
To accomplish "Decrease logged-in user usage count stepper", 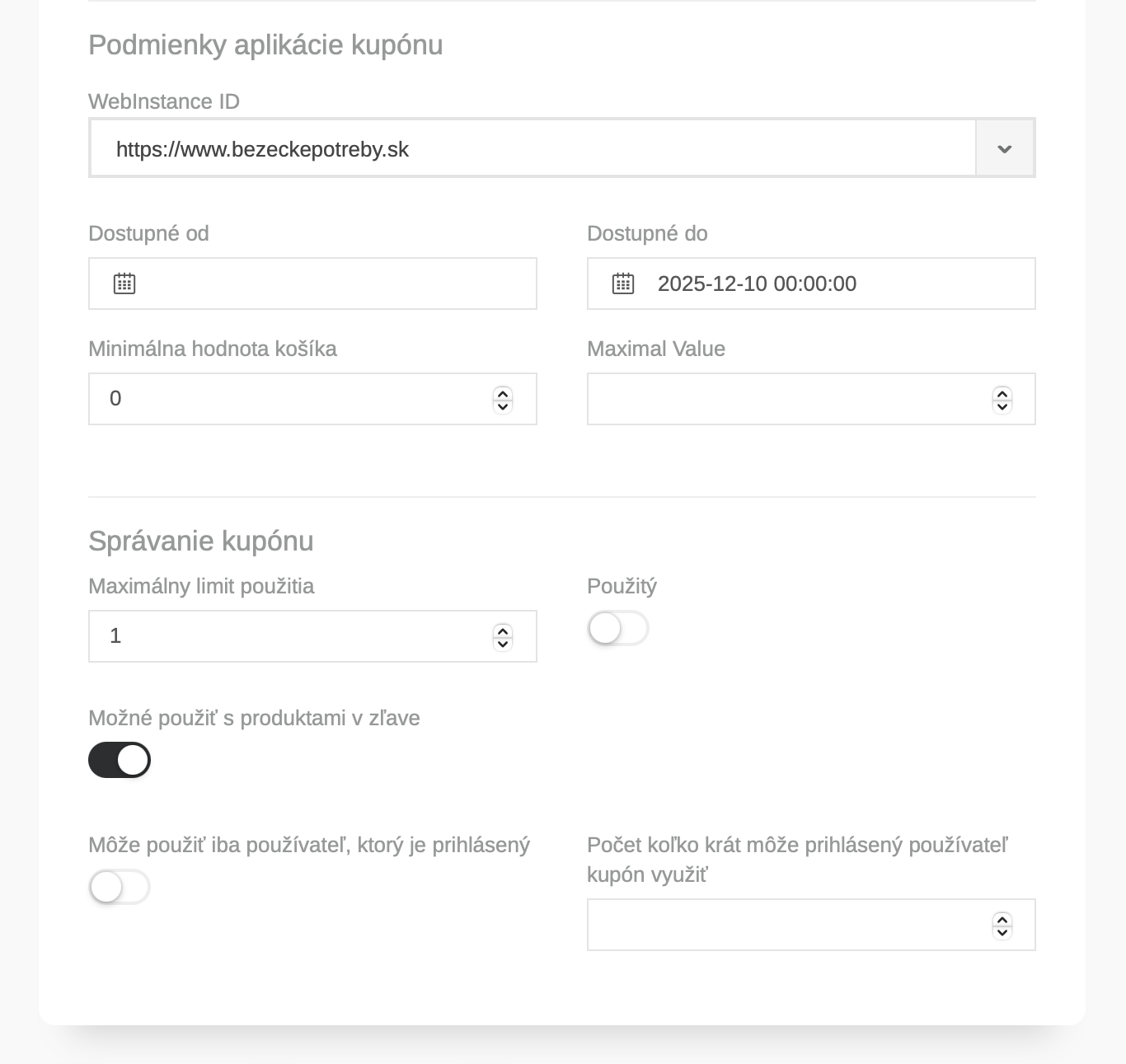I will pyautogui.click(x=1002, y=931).
